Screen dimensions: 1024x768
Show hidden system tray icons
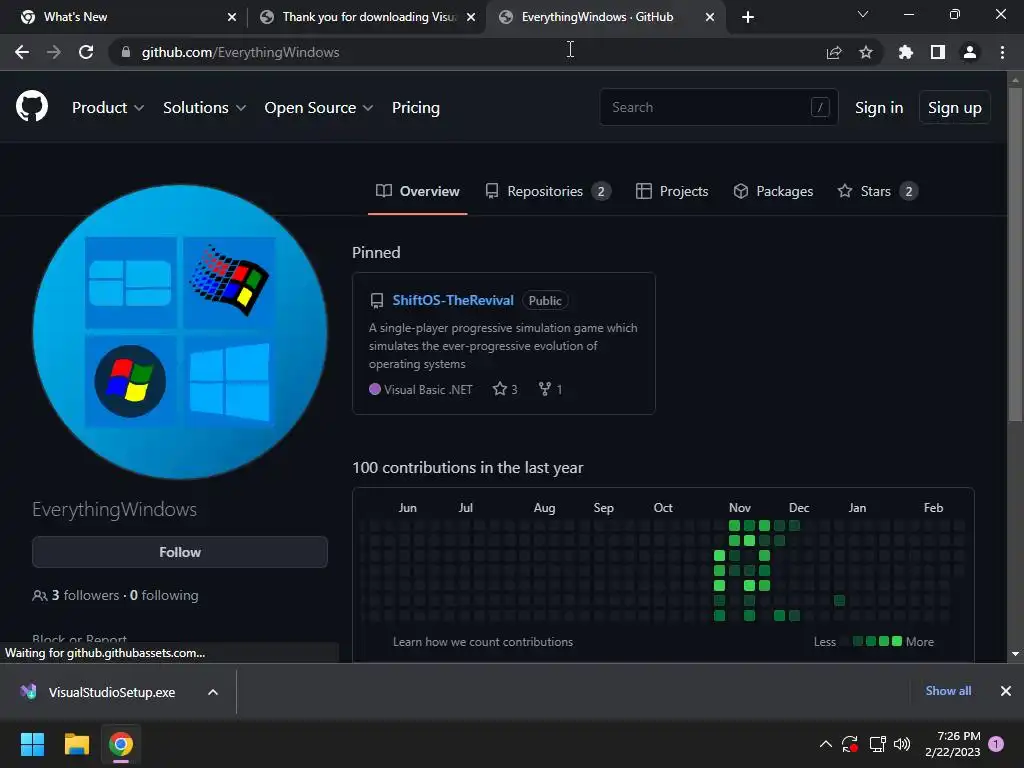825,744
